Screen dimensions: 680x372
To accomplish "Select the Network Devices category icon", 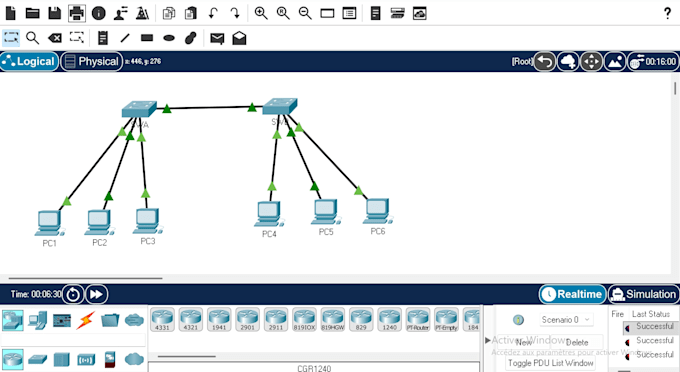I will (13, 320).
